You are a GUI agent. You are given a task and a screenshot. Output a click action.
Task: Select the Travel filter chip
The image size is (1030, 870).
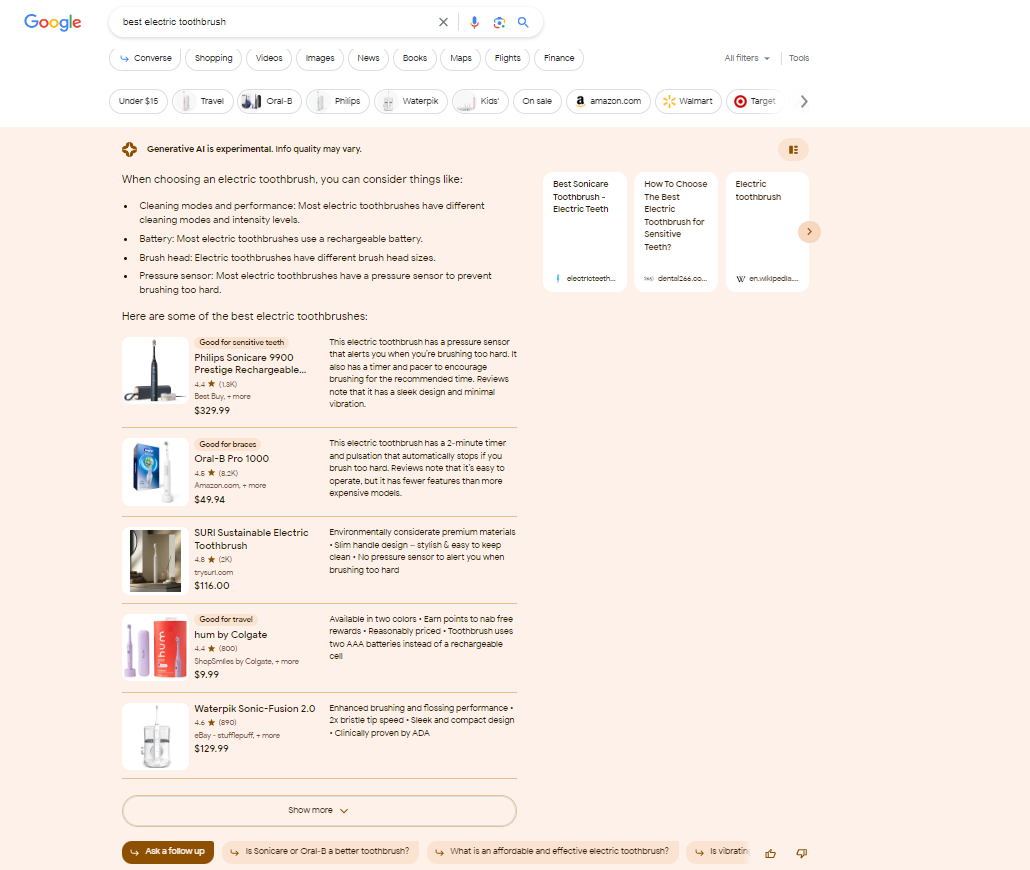(202, 101)
